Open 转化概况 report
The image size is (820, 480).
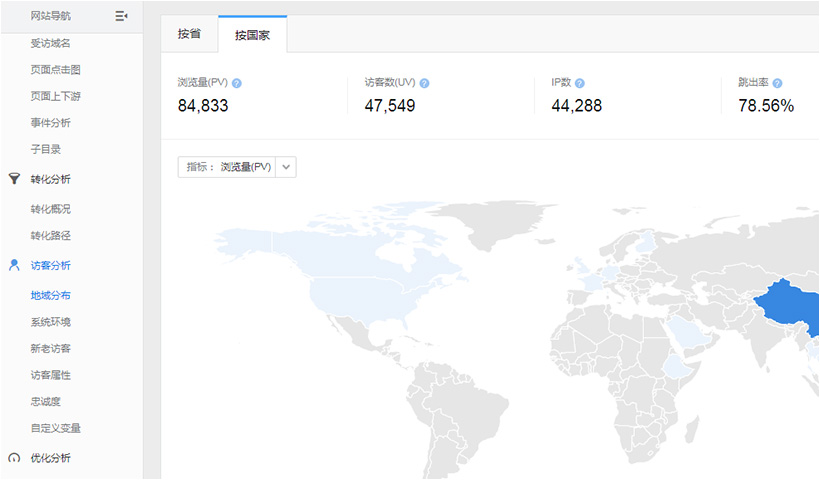coord(51,209)
